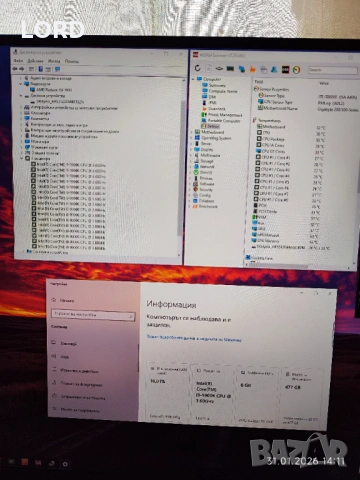Screen dimensions: 360x480
Task: Select the SKHynix disk drive in Device Manager
Action: pyautogui.click(x=60, y=101)
